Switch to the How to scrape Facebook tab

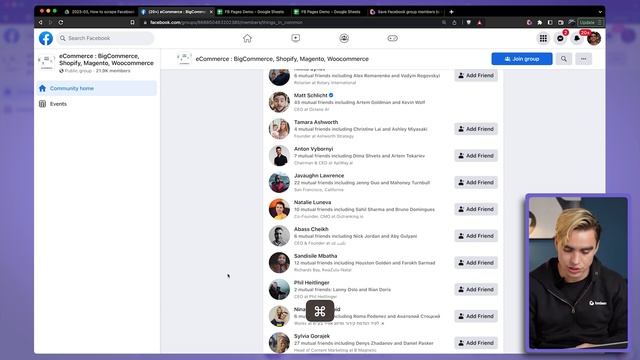pos(99,12)
